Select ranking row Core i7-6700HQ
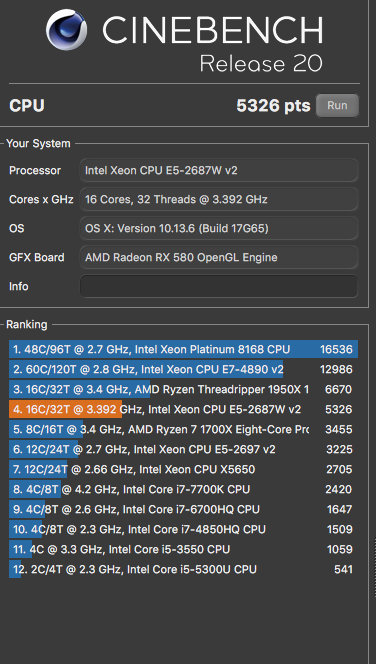The height and width of the screenshot is (664, 376). tap(183, 509)
